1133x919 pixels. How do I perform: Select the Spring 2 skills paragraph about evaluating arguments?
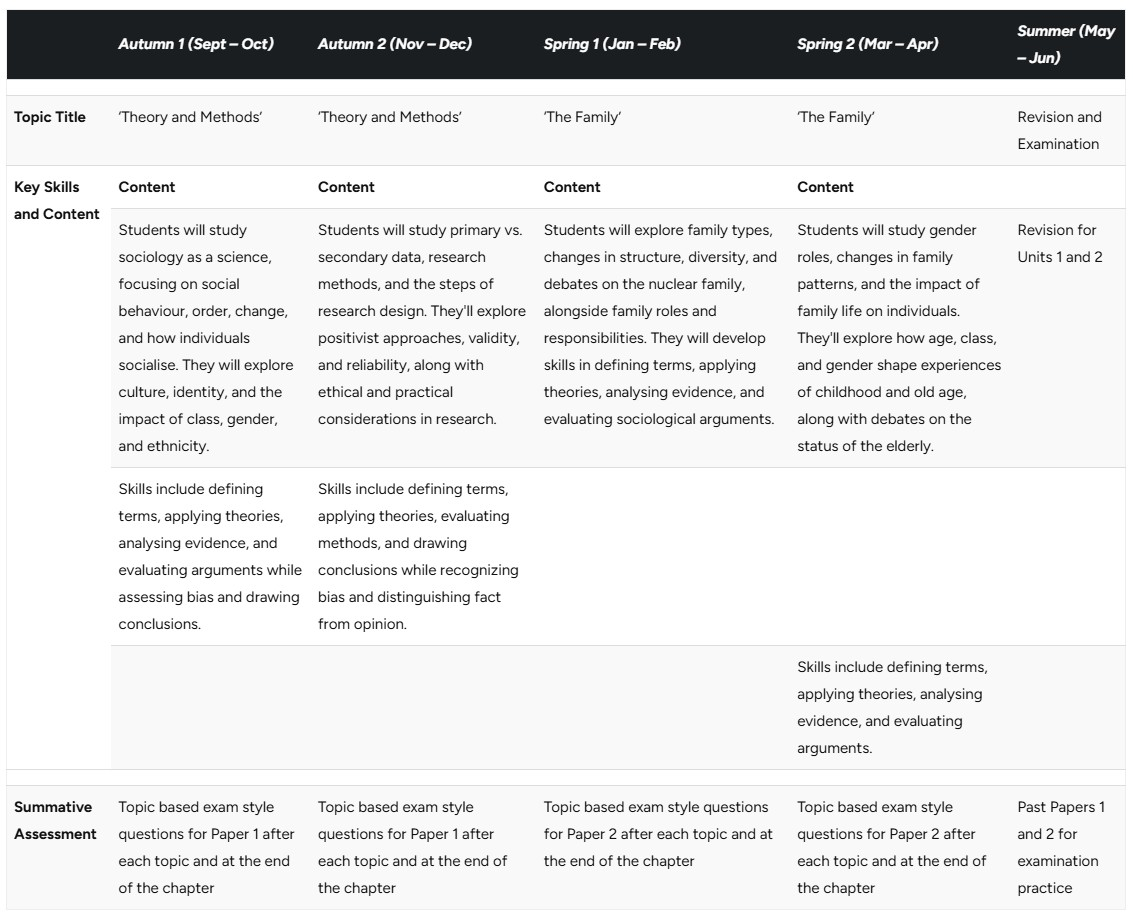(x=892, y=707)
